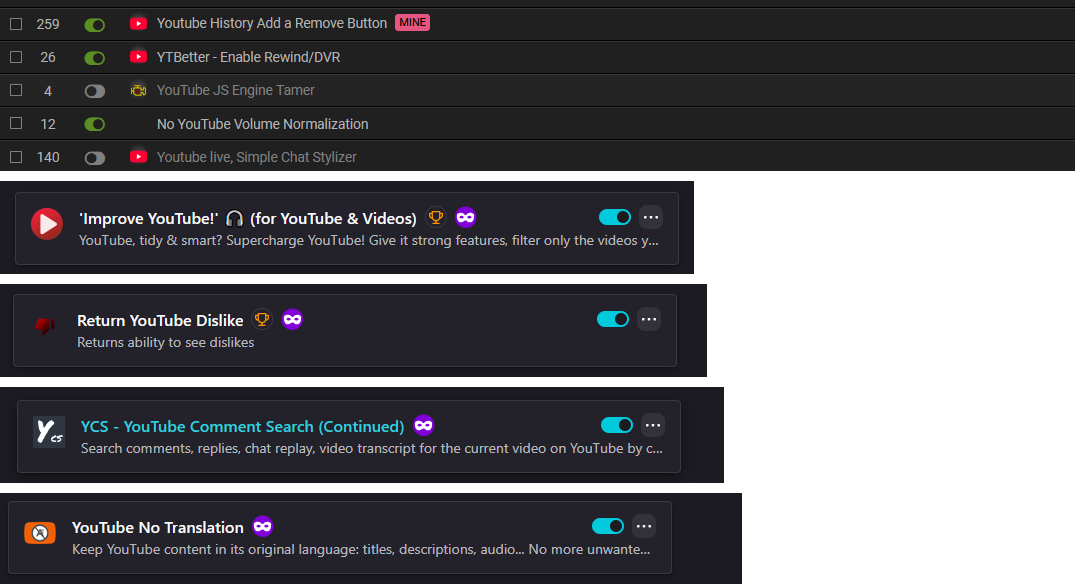Tick the checkbox for Youtube live, Simple Chat Stylizer
This screenshot has width=1075, height=584.
[x=16, y=157]
